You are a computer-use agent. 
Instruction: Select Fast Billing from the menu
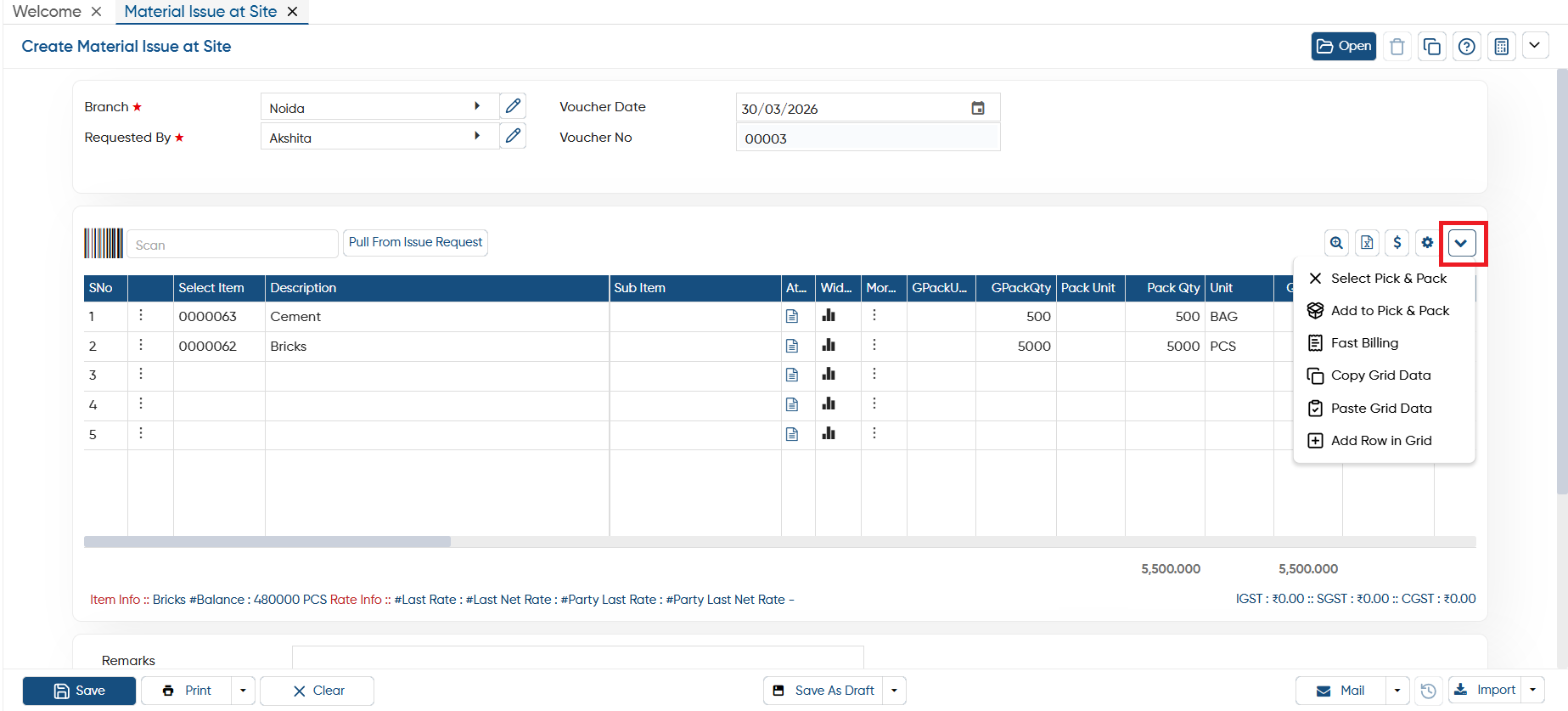pyautogui.click(x=1364, y=343)
